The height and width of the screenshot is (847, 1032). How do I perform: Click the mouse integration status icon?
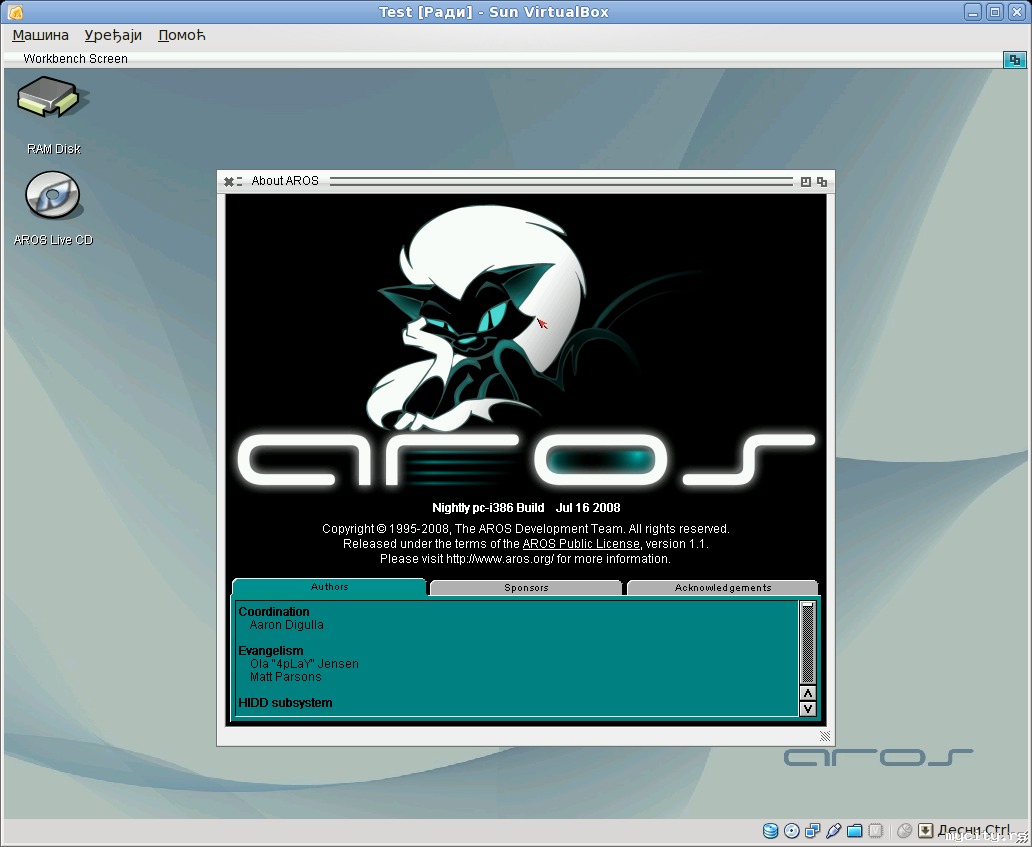coord(904,831)
